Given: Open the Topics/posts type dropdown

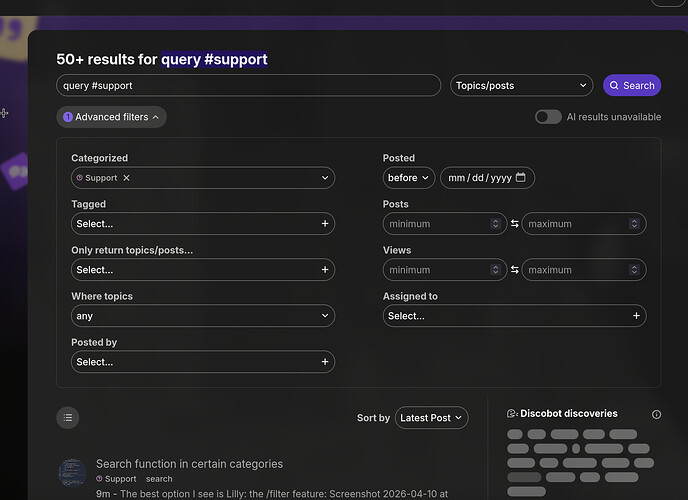Looking at the screenshot, I should point(521,85).
